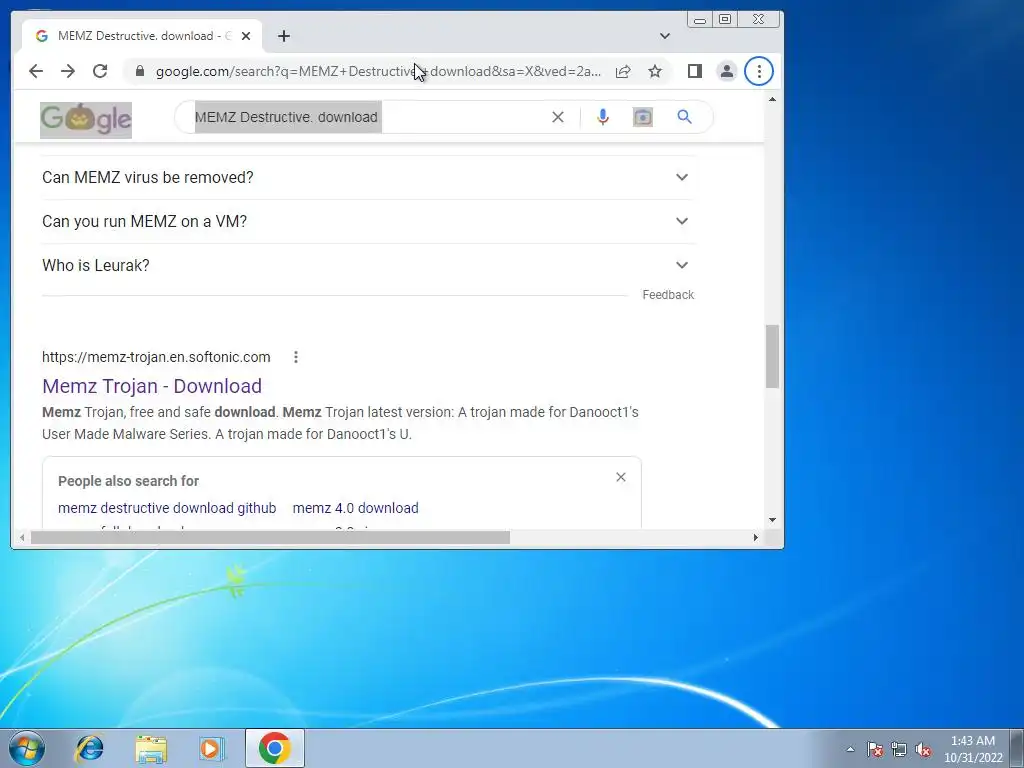Select the MEMZ Destructive download tab

[142, 36]
